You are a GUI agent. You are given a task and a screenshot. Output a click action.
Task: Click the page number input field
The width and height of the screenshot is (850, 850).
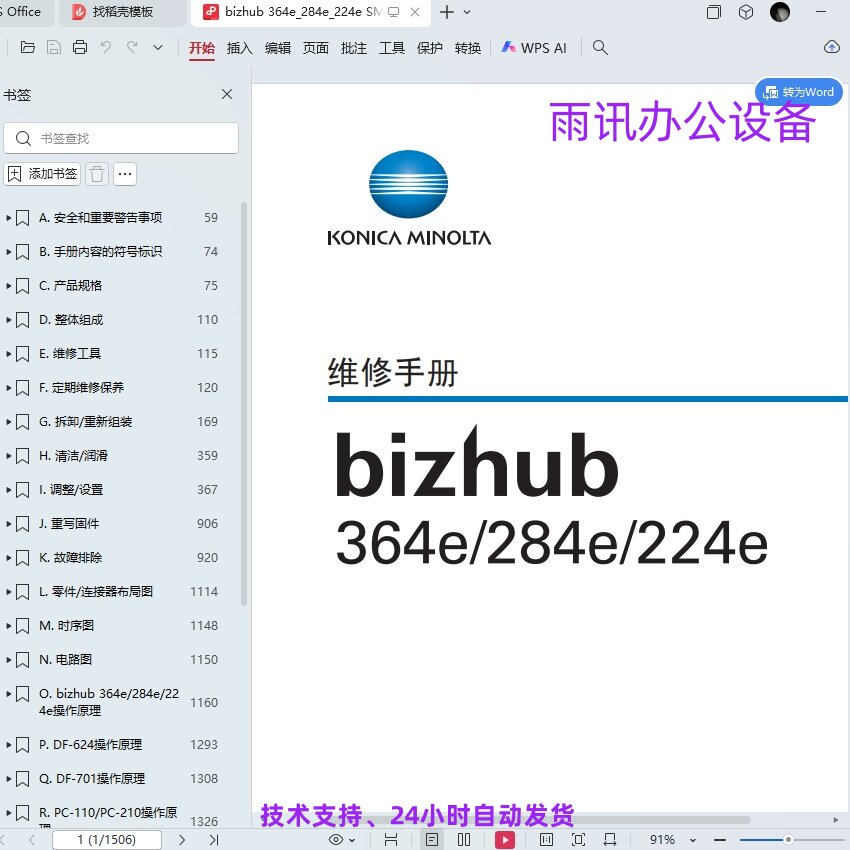(x=107, y=840)
